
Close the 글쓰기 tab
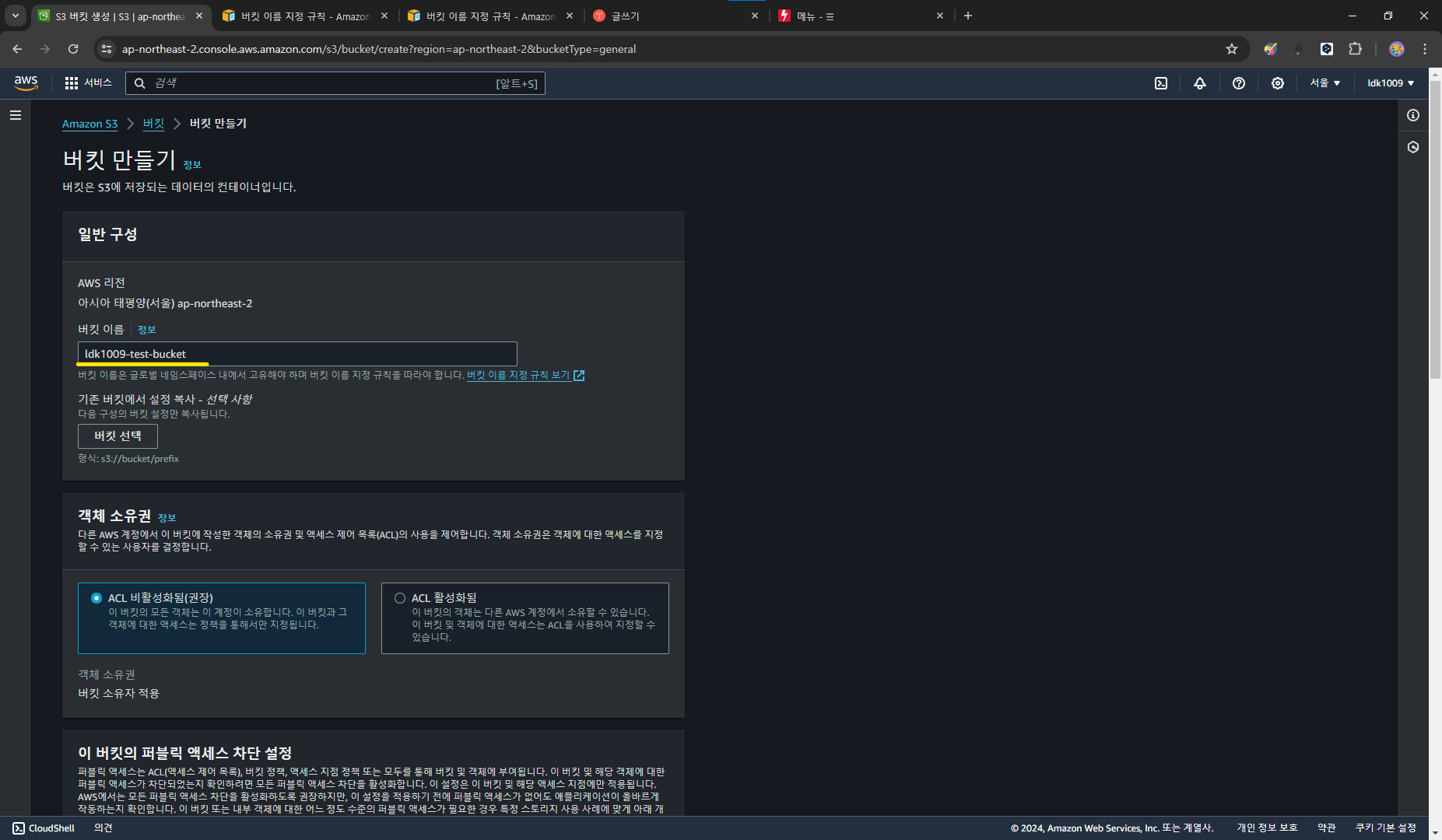[x=755, y=16]
